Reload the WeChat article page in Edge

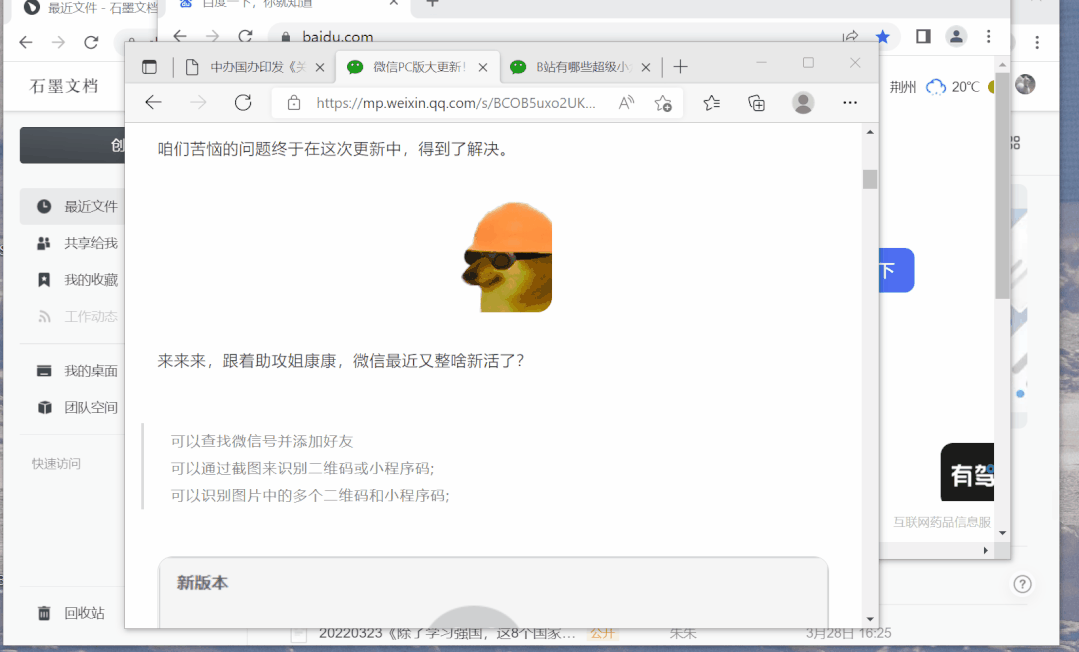pyautogui.click(x=244, y=103)
